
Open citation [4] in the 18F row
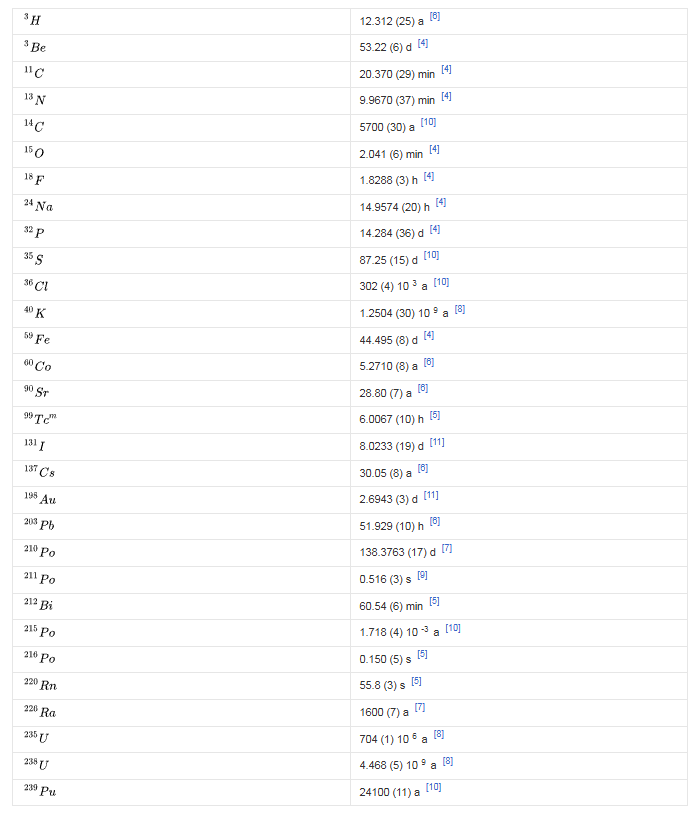[428, 176]
